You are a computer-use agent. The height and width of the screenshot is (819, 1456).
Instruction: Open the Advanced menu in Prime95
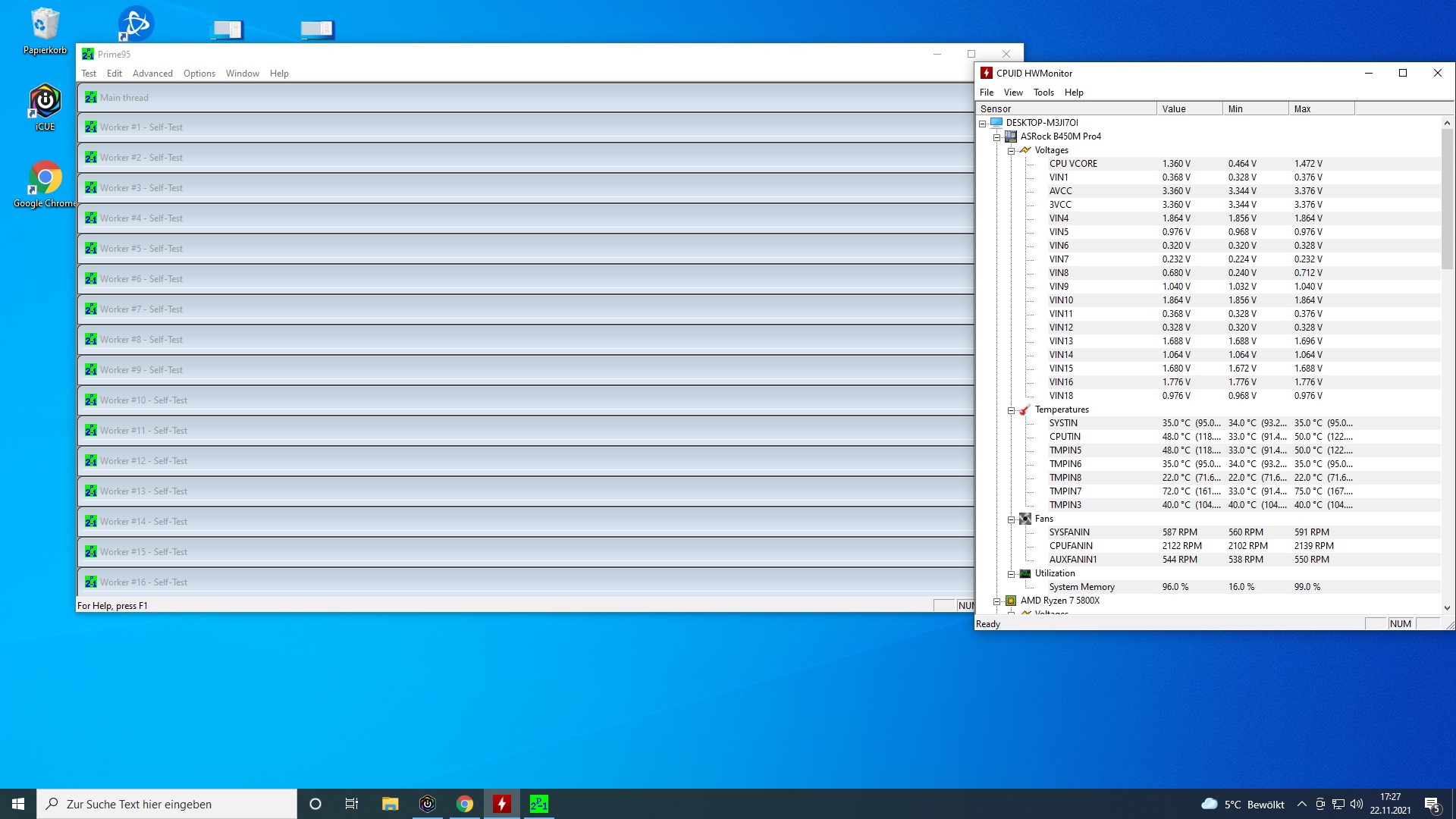pyautogui.click(x=152, y=74)
